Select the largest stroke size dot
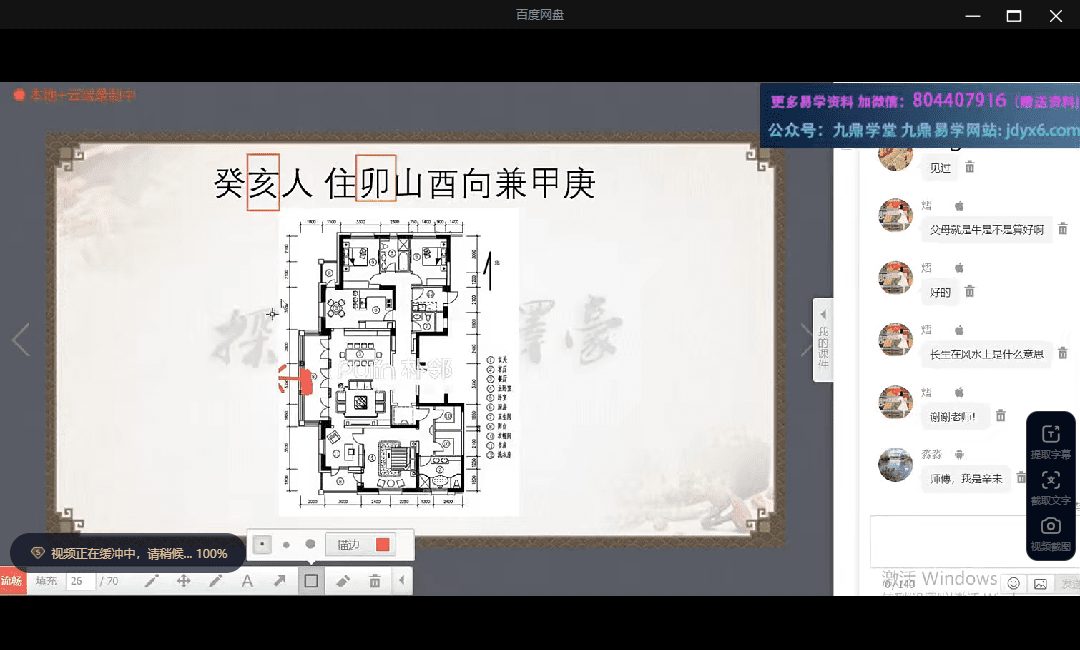Image resolution: width=1080 pixels, height=650 pixels. click(310, 545)
